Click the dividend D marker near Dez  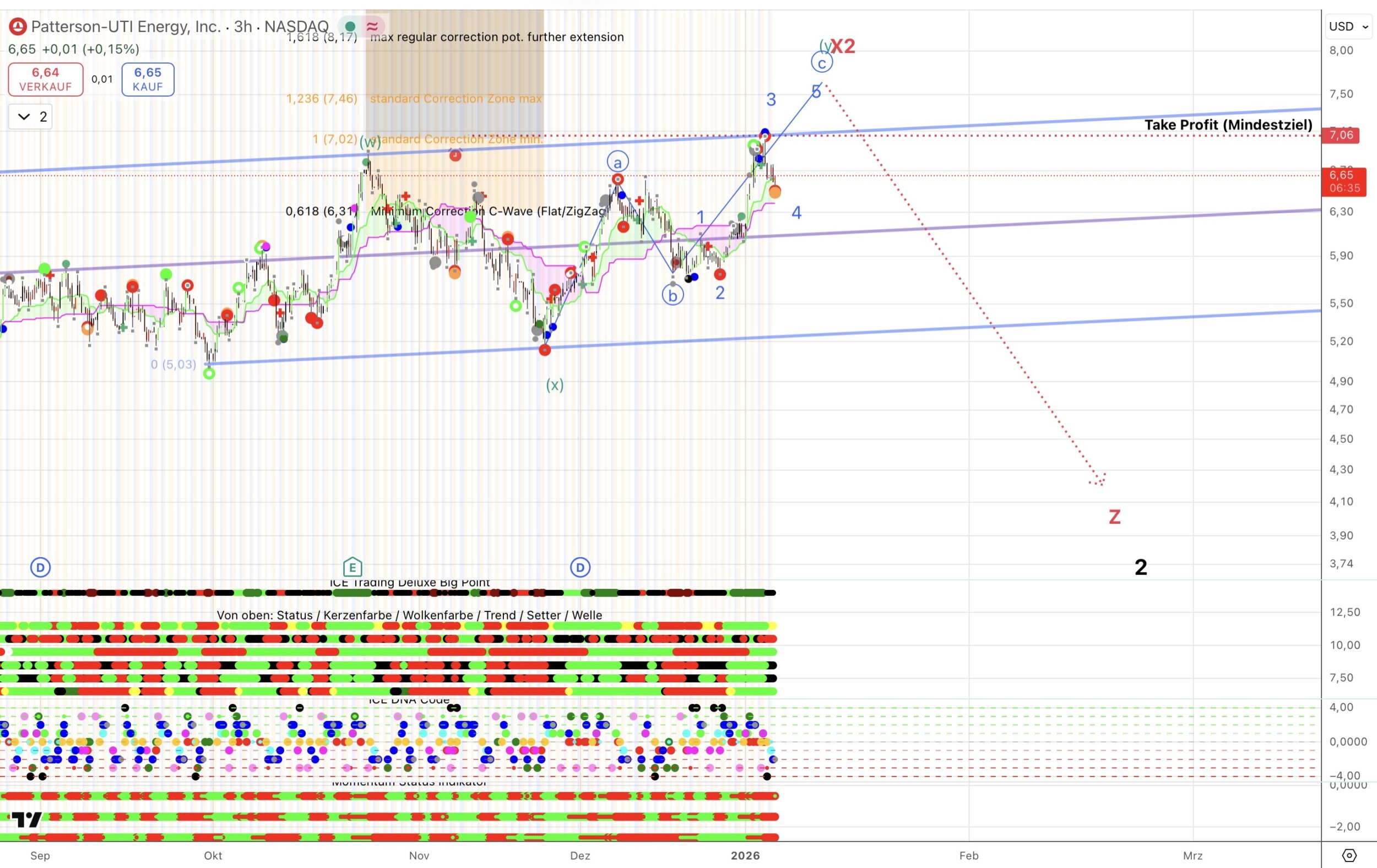tap(580, 567)
